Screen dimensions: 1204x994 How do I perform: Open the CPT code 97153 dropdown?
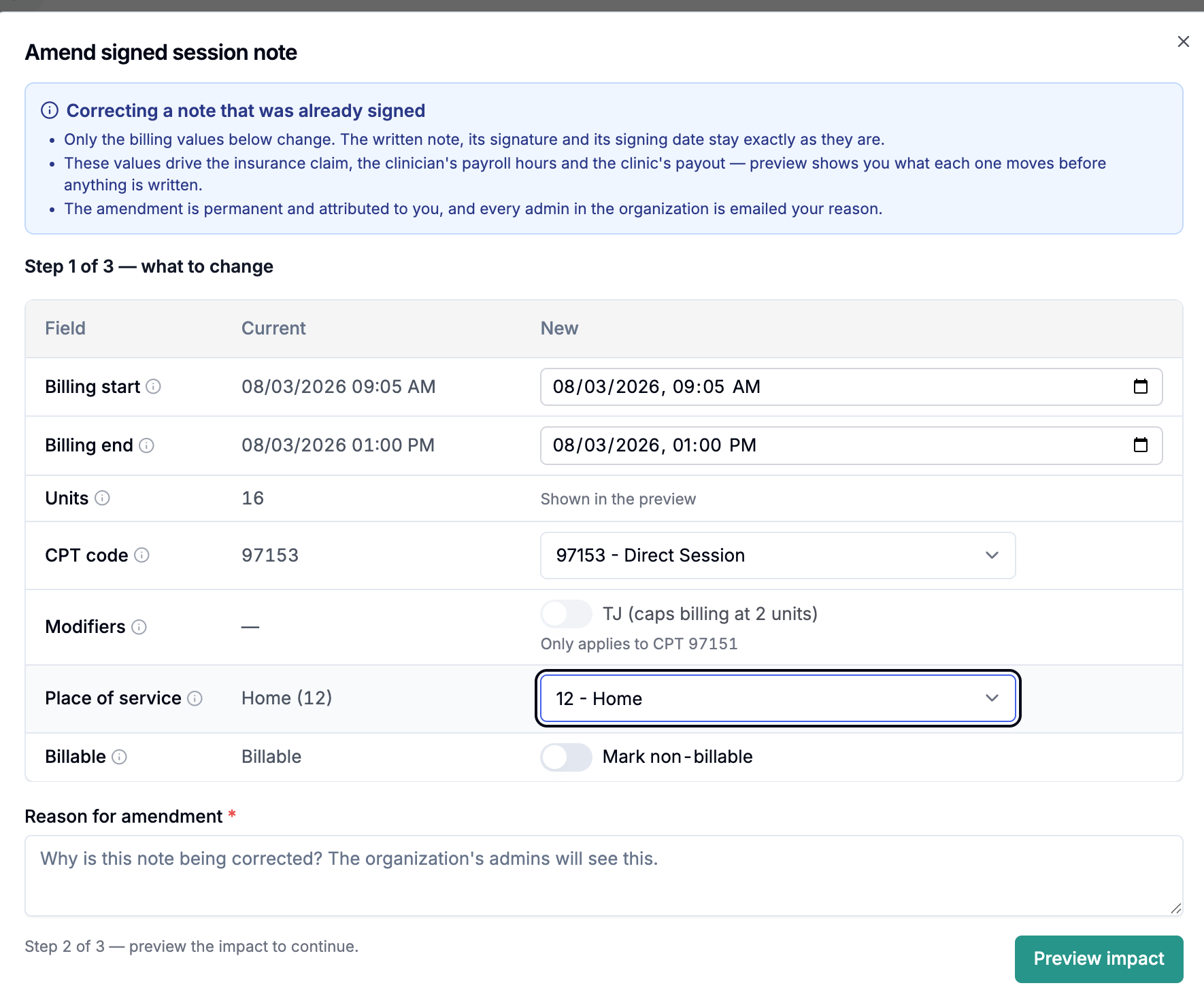(777, 555)
